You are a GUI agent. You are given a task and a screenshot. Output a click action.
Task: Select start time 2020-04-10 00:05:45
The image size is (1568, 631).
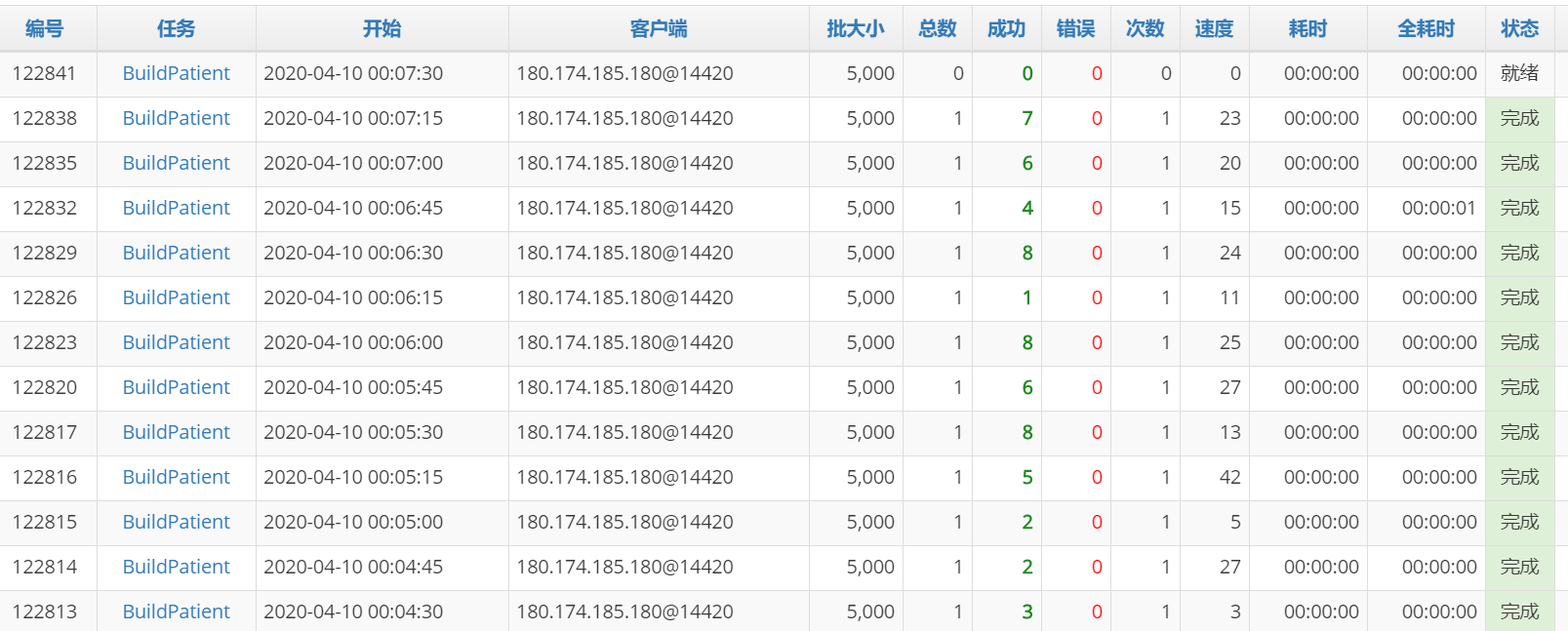353,388
